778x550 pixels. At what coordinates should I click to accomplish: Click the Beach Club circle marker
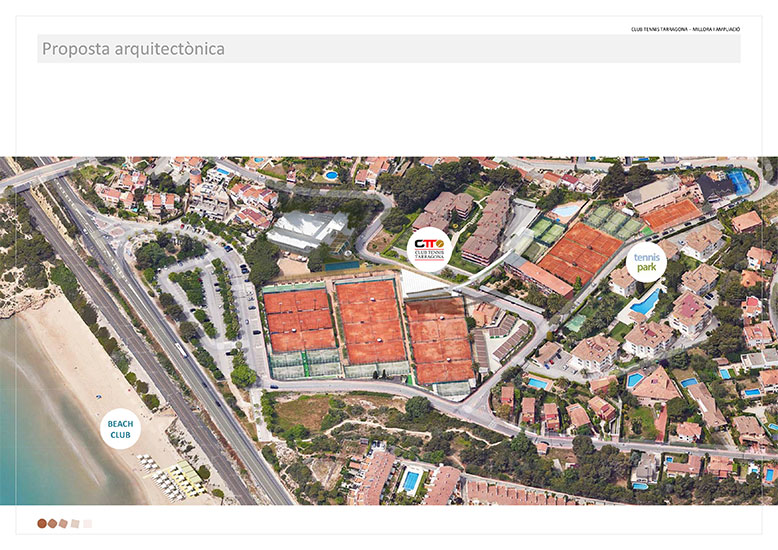tap(121, 429)
